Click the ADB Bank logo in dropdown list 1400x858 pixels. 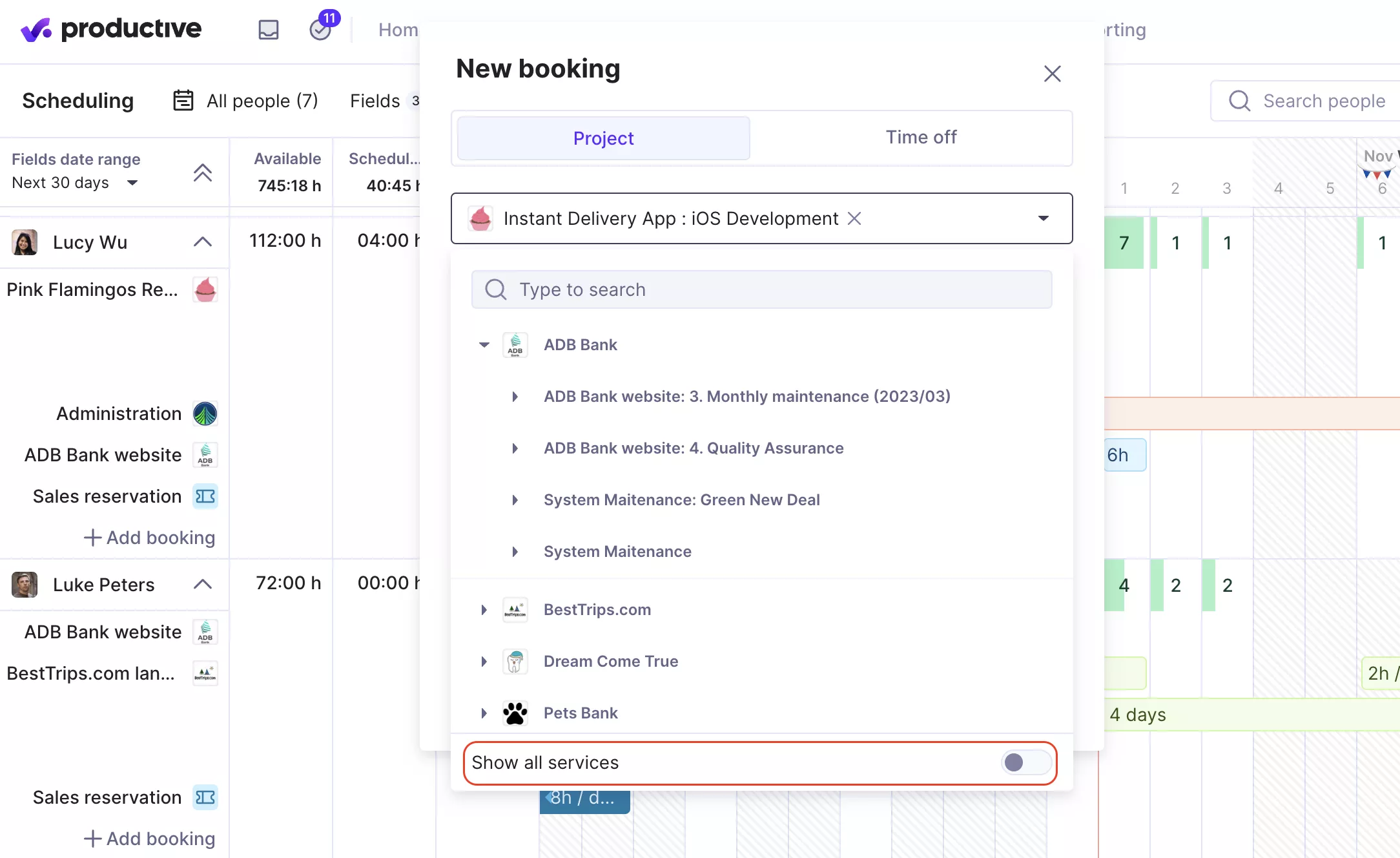click(x=515, y=345)
